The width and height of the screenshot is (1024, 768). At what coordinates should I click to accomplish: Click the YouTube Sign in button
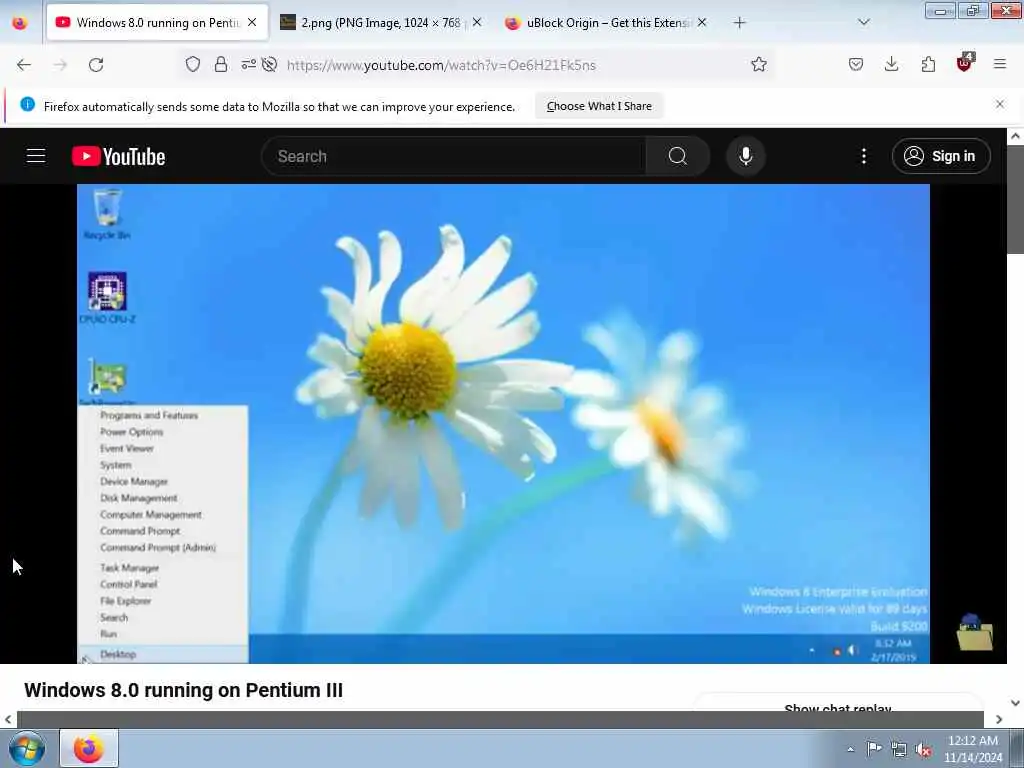(940, 156)
